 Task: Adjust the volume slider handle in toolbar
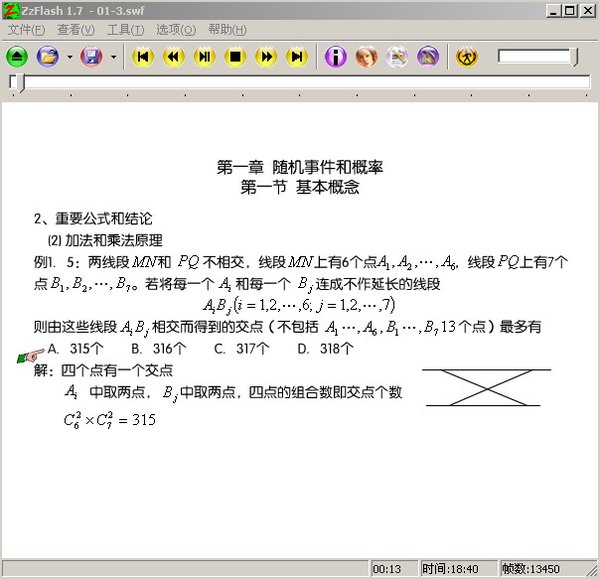[x=574, y=57]
